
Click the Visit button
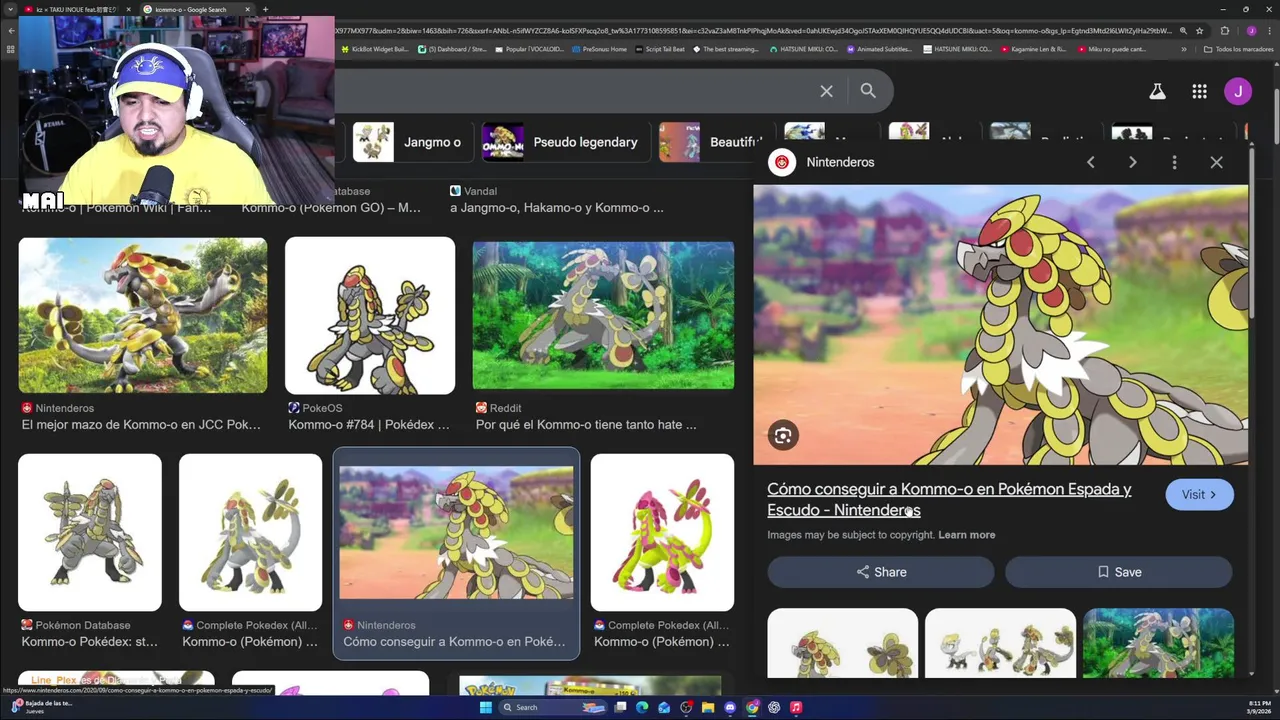point(1199,494)
